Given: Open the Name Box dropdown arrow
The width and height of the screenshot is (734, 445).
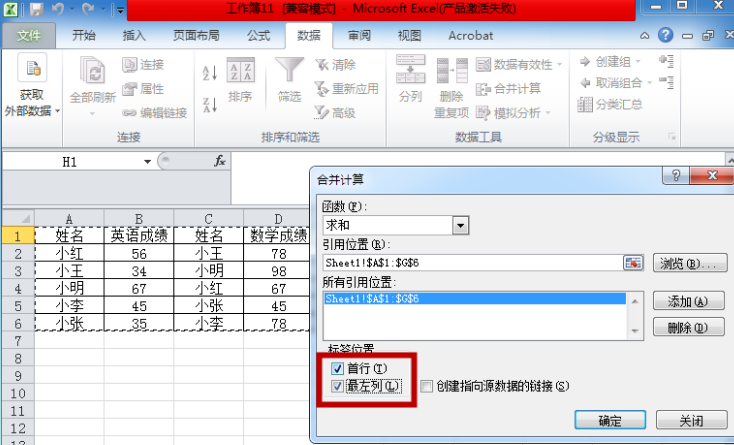Looking at the screenshot, I should (x=147, y=162).
